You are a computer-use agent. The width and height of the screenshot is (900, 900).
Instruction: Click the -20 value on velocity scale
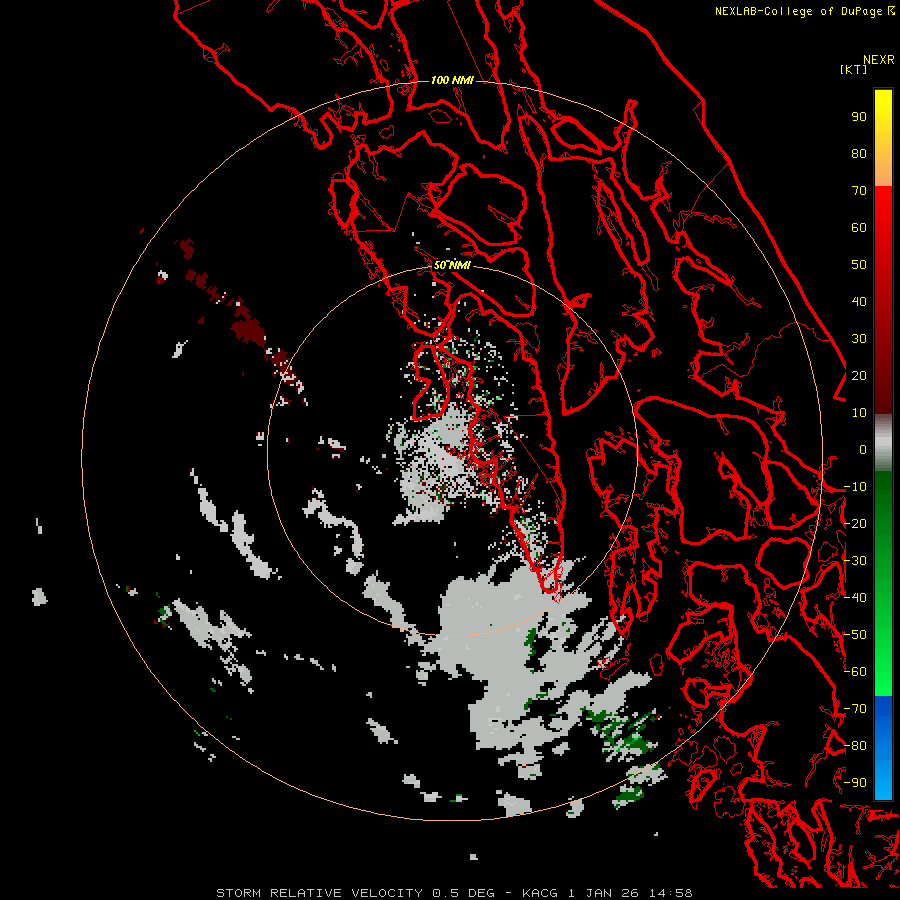point(855,524)
